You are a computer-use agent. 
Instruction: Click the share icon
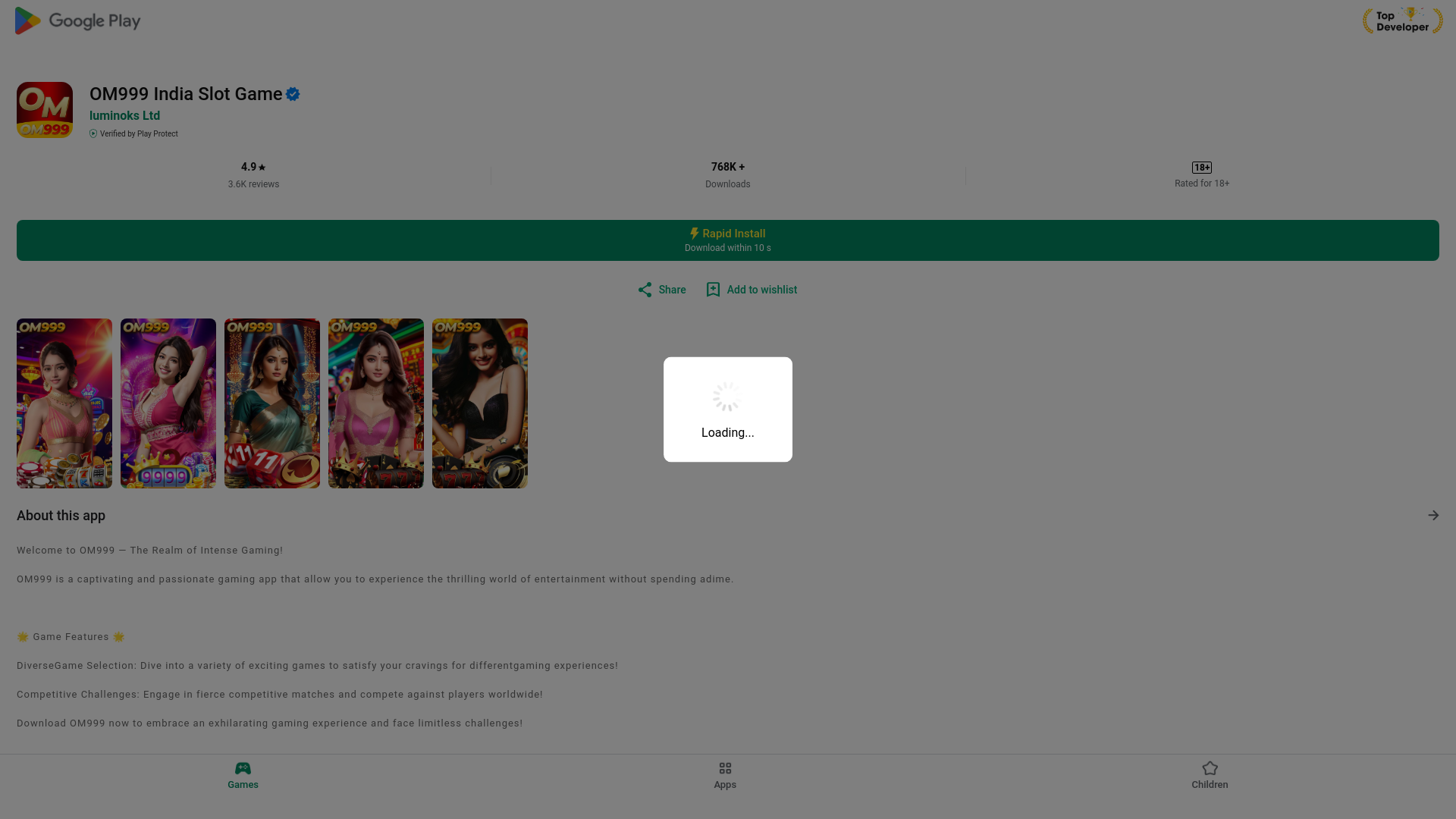tap(645, 290)
